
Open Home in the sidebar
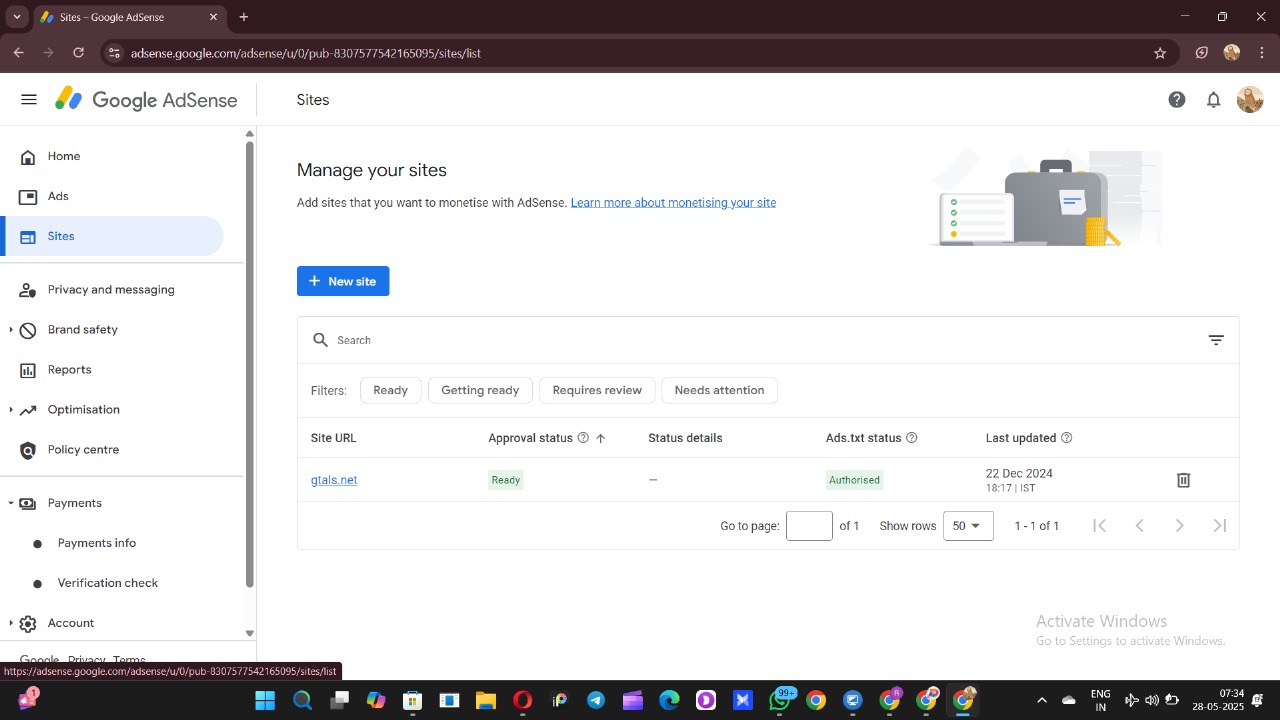pos(112,156)
